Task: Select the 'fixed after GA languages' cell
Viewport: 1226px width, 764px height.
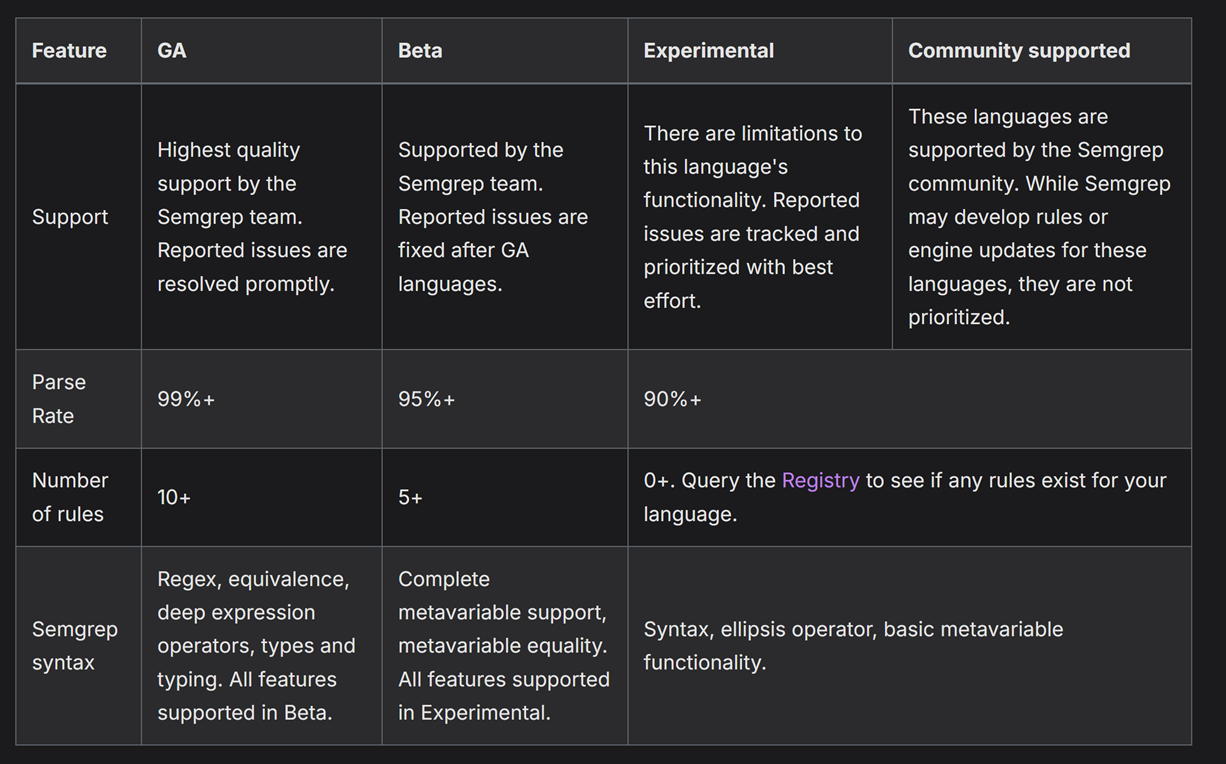Action: 493,217
